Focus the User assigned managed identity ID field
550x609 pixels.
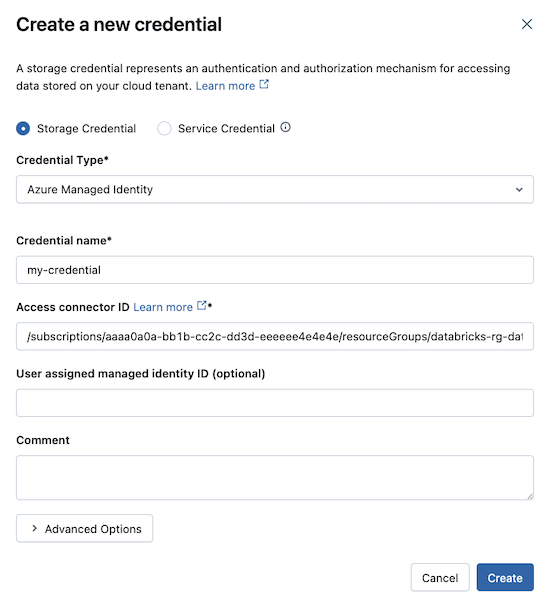pyautogui.click(x=275, y=403)
